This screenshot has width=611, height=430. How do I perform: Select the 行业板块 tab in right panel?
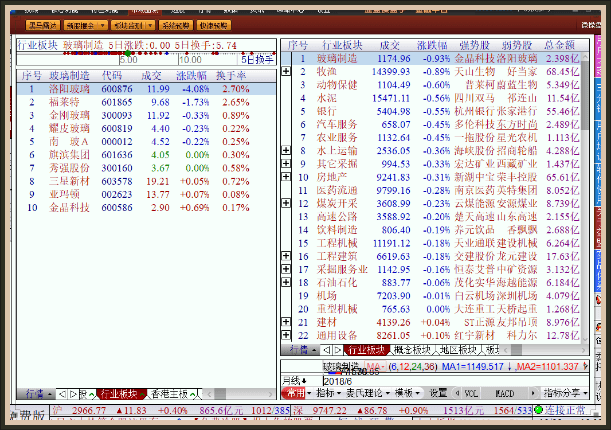[x=366, y=350]
